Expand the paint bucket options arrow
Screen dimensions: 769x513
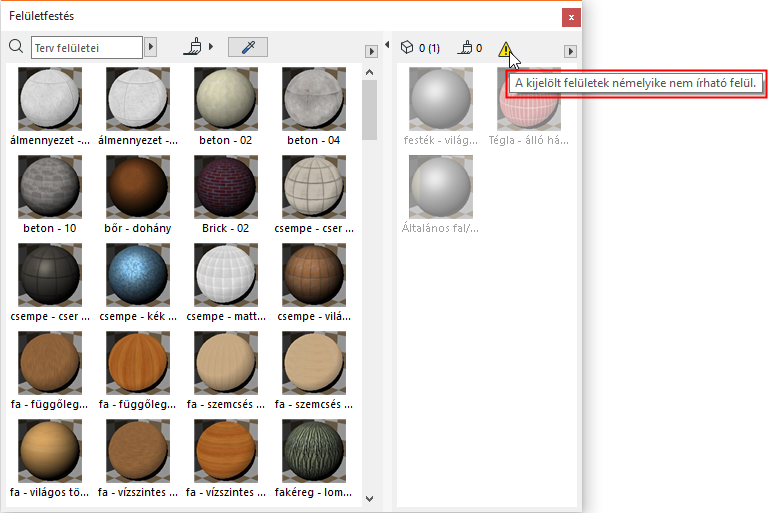[x=212, y=47]
